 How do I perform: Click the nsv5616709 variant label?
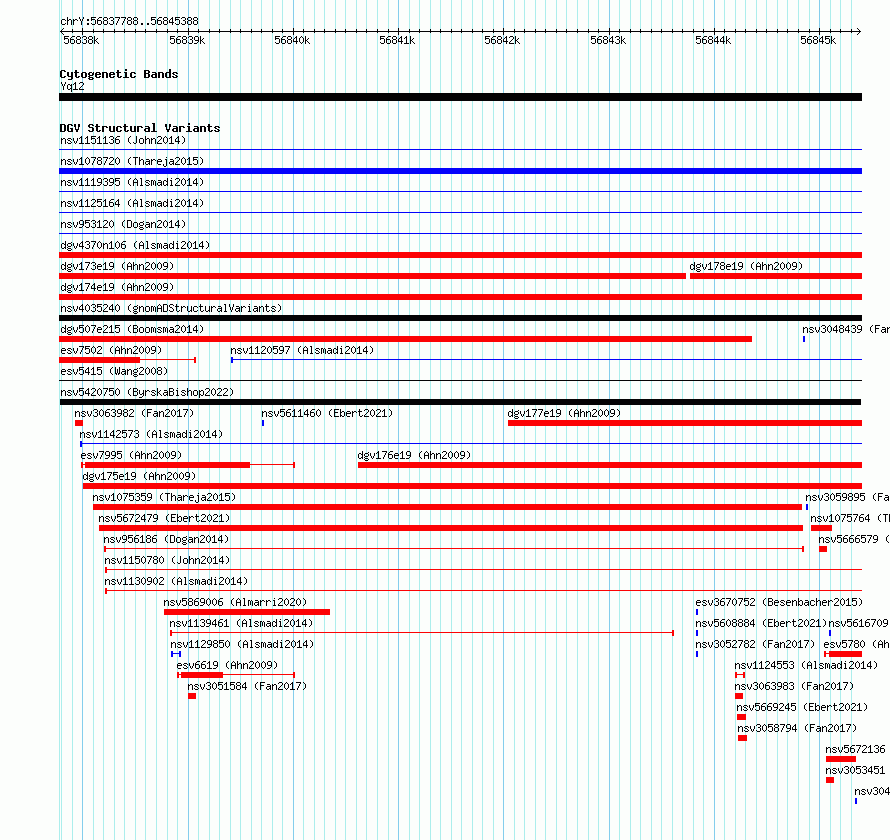coord(858,623)
